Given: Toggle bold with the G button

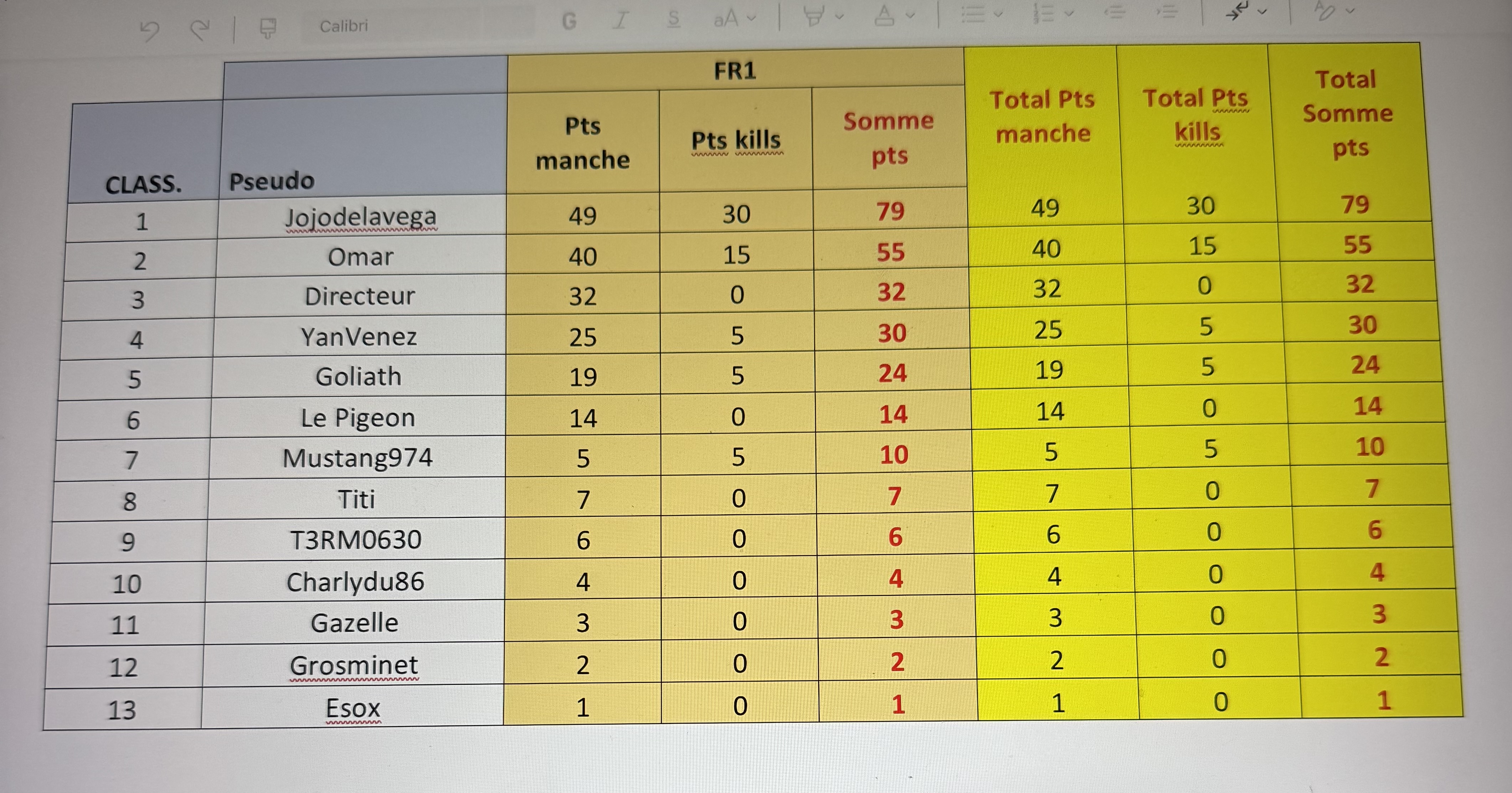Looking at the screenshot, I should 569,22.
